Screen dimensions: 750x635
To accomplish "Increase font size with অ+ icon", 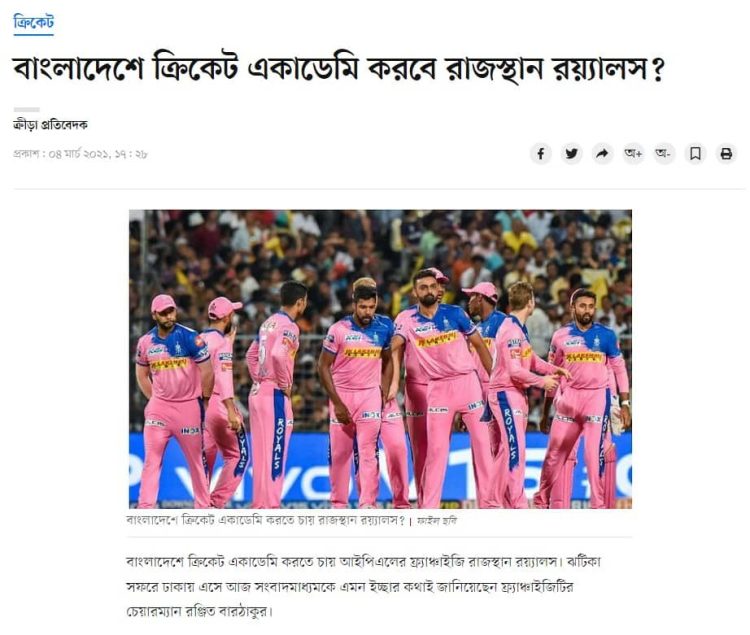I will (633, 153).
